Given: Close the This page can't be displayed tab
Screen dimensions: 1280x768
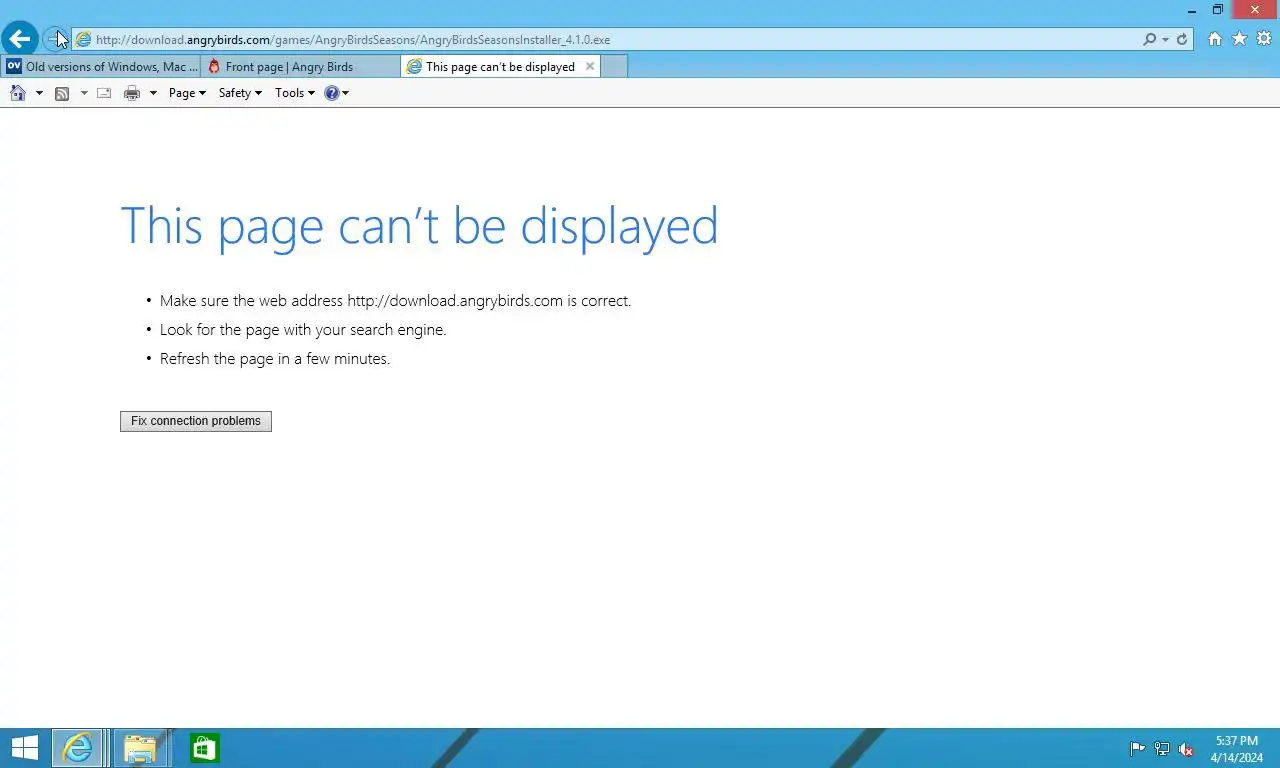Looking at the screenshot, I should 590,66.
